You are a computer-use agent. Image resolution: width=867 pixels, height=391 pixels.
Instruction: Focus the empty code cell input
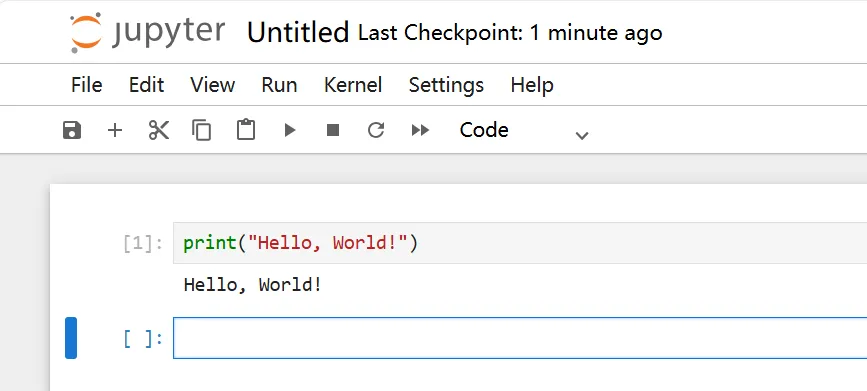click(520, 338)
